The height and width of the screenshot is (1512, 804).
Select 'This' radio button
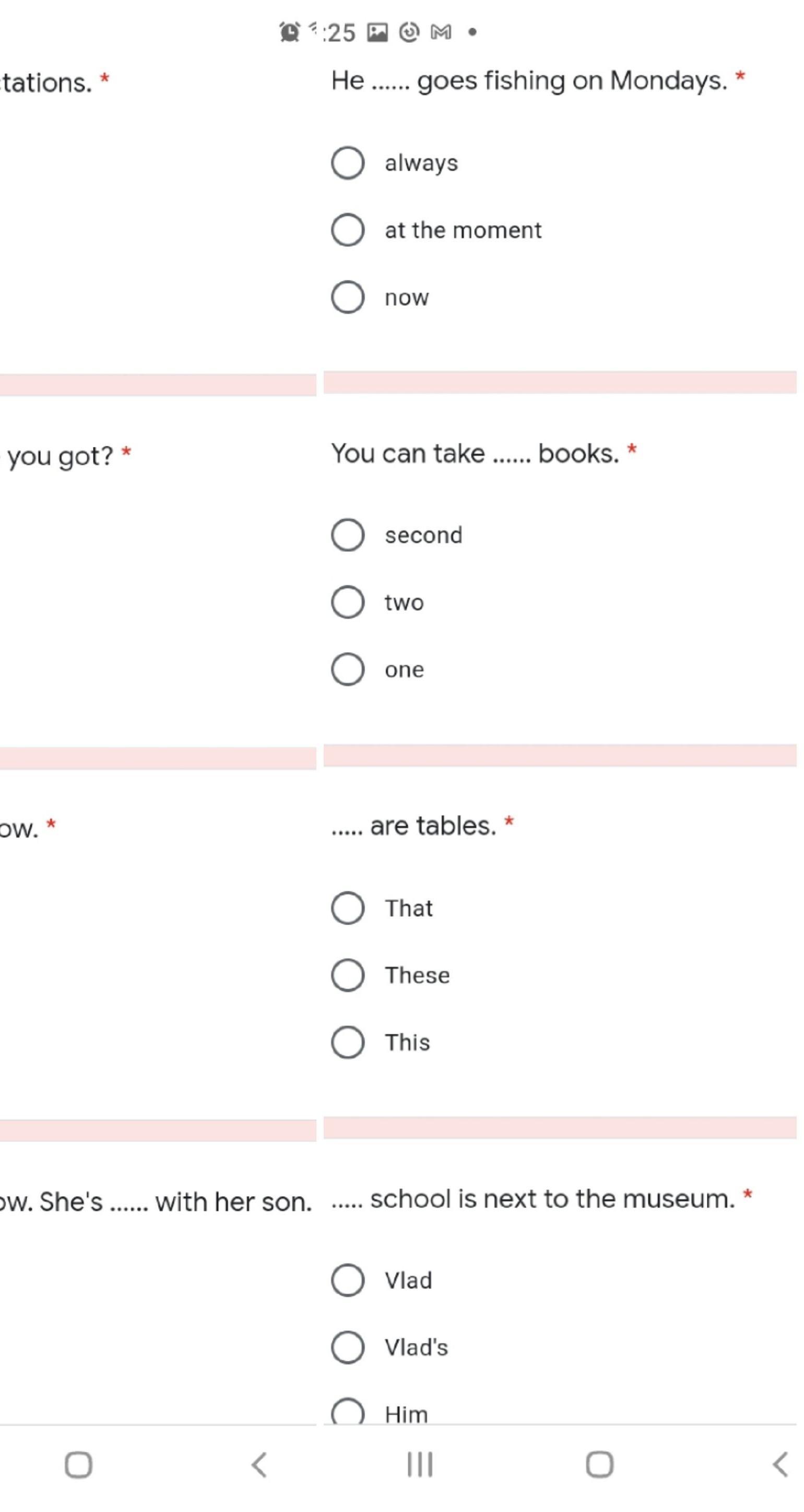coord(348,1043)
